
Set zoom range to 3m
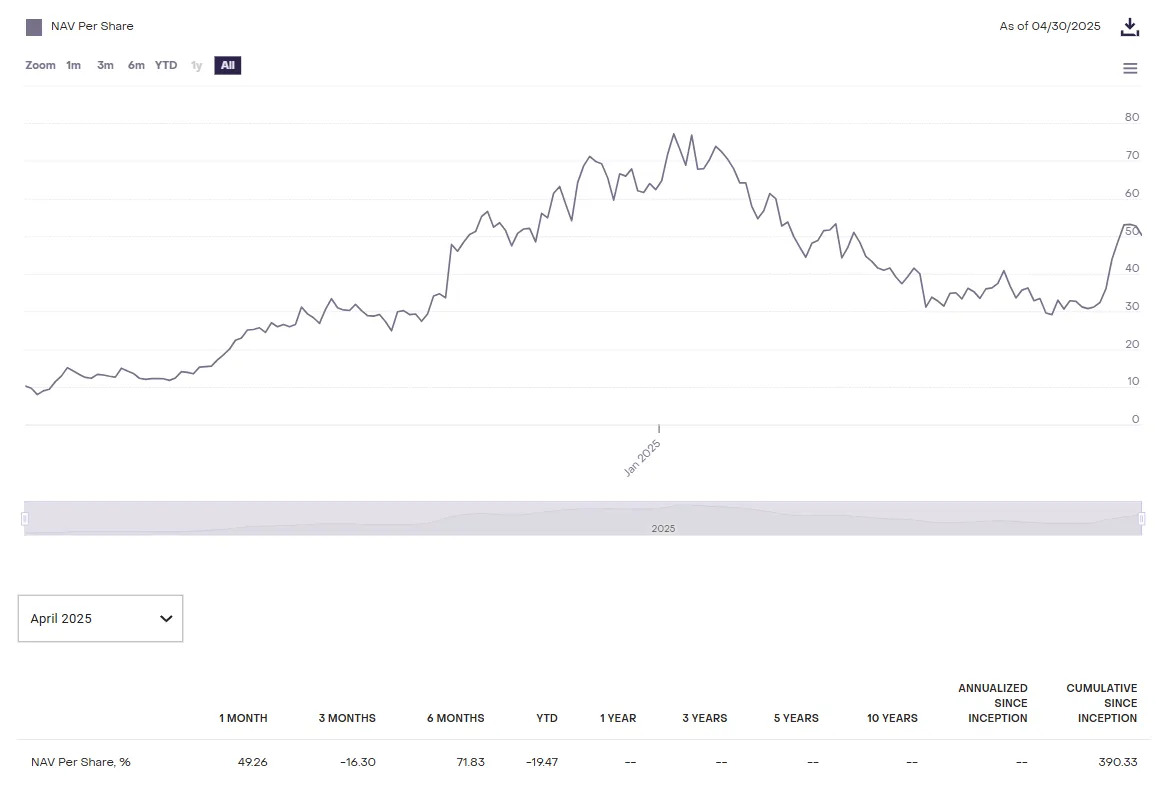[105, 66]
